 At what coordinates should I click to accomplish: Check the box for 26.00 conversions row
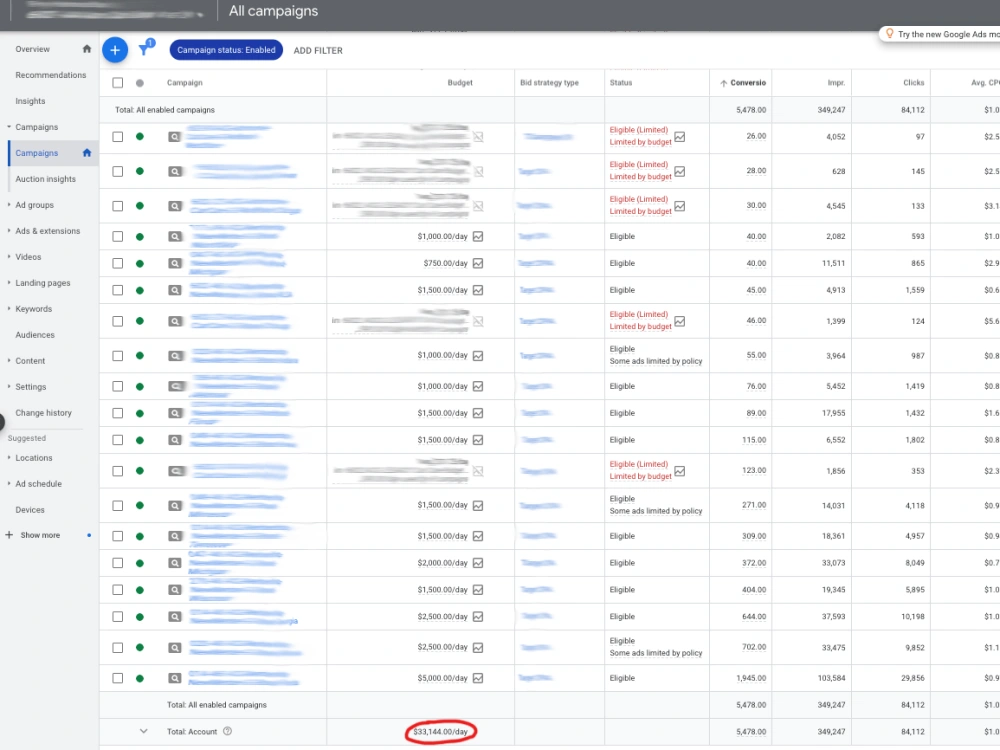117,136
